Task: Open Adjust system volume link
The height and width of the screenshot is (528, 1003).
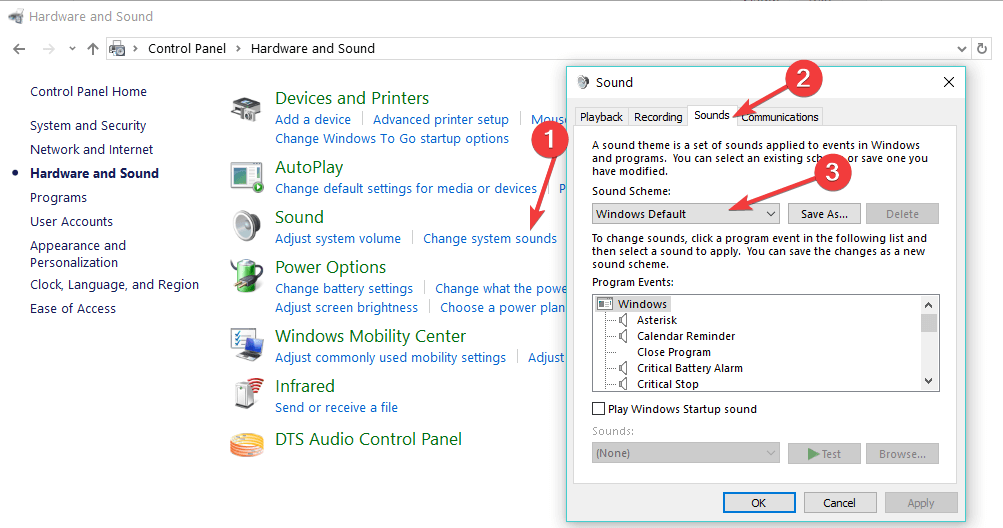Action: pos(338,239)
